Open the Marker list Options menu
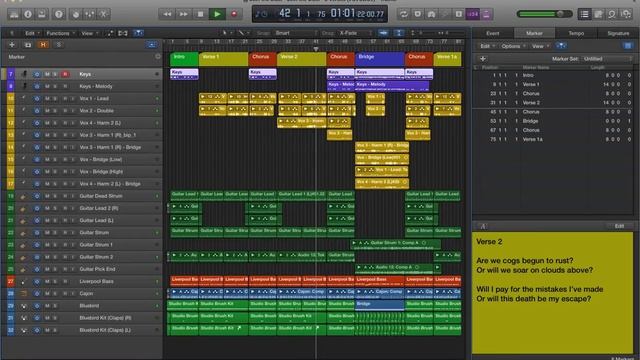Viewport: 640px width, 360px height. pos(512,46)
